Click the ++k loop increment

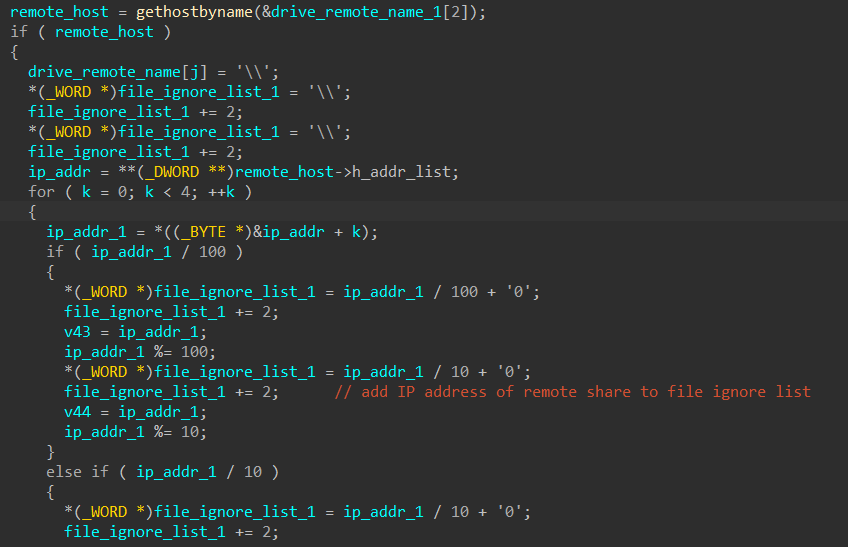pos(222,192)
